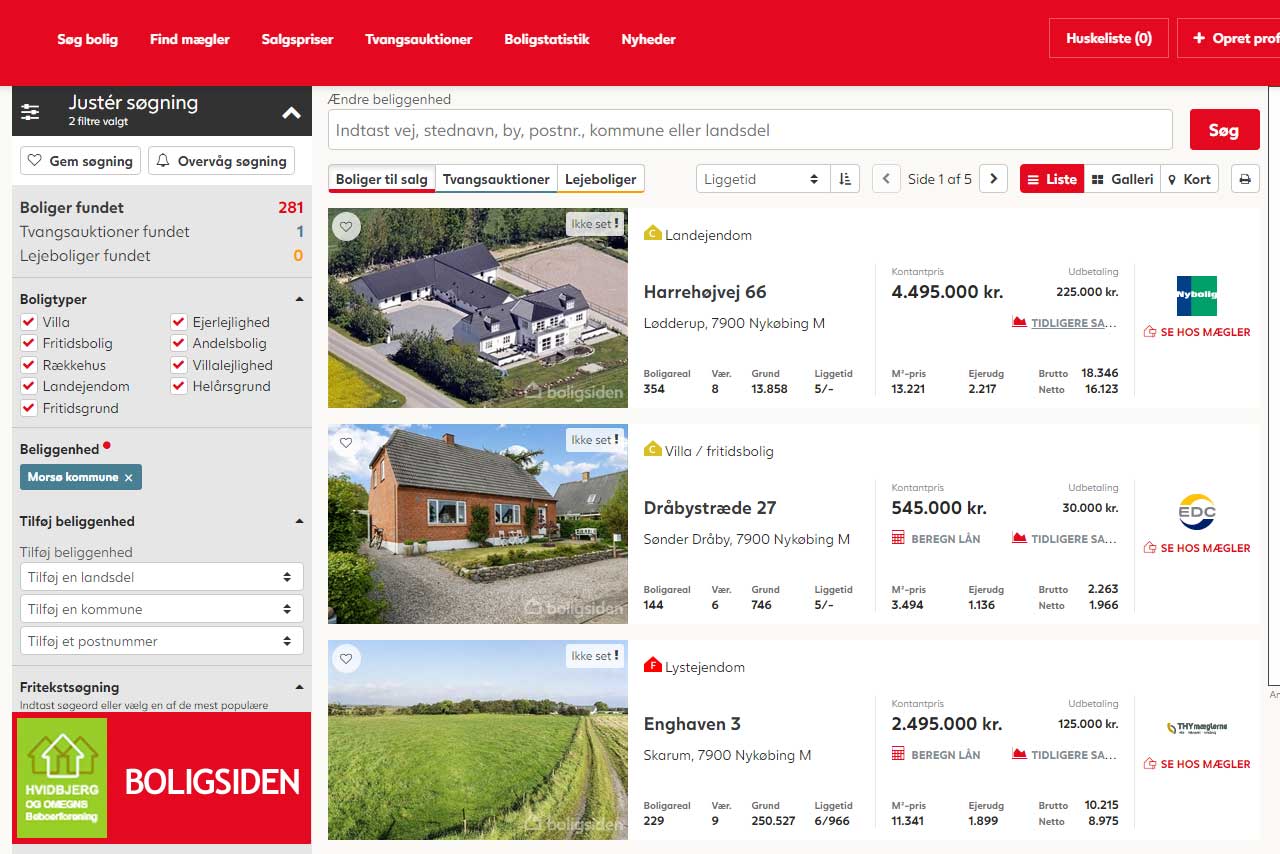Image resolution: width=1280 pixels, height=854 pixels.
Task: Click the print icon button
Action: click(x=1245, y=179)
